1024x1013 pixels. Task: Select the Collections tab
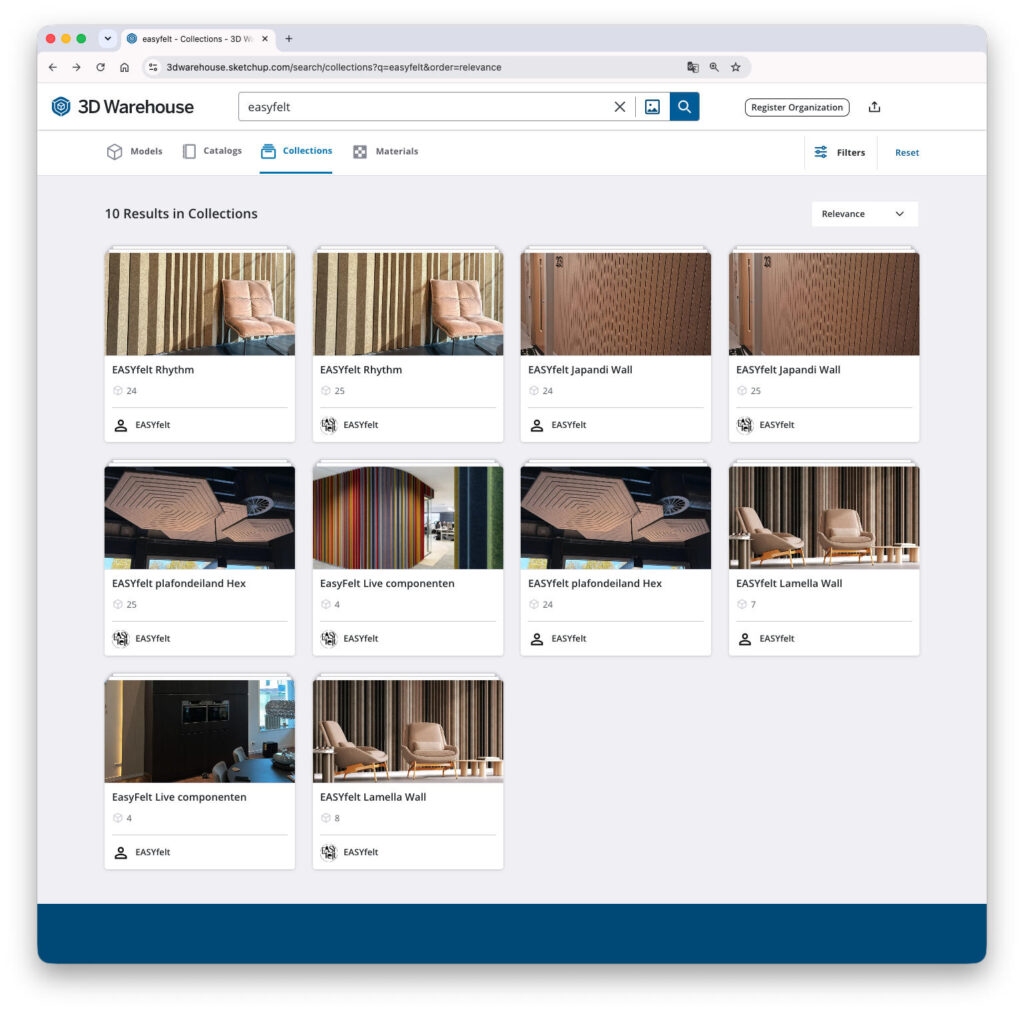pos(296,152)
